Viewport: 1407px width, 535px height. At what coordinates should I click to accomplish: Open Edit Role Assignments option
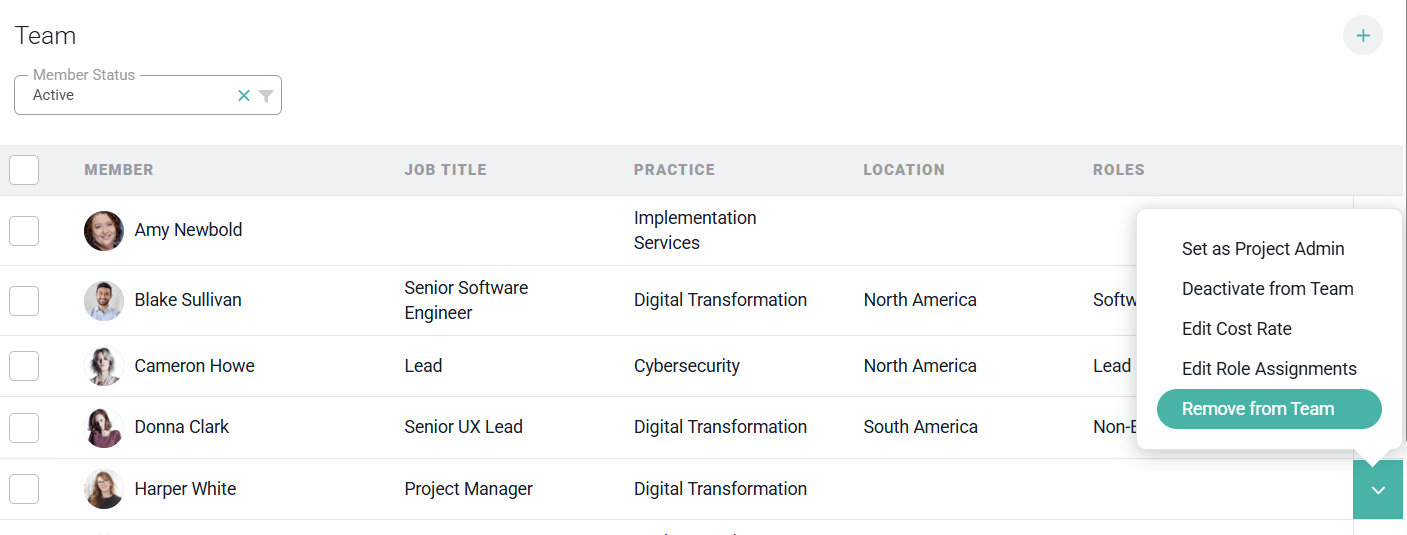click(1269, 369)
